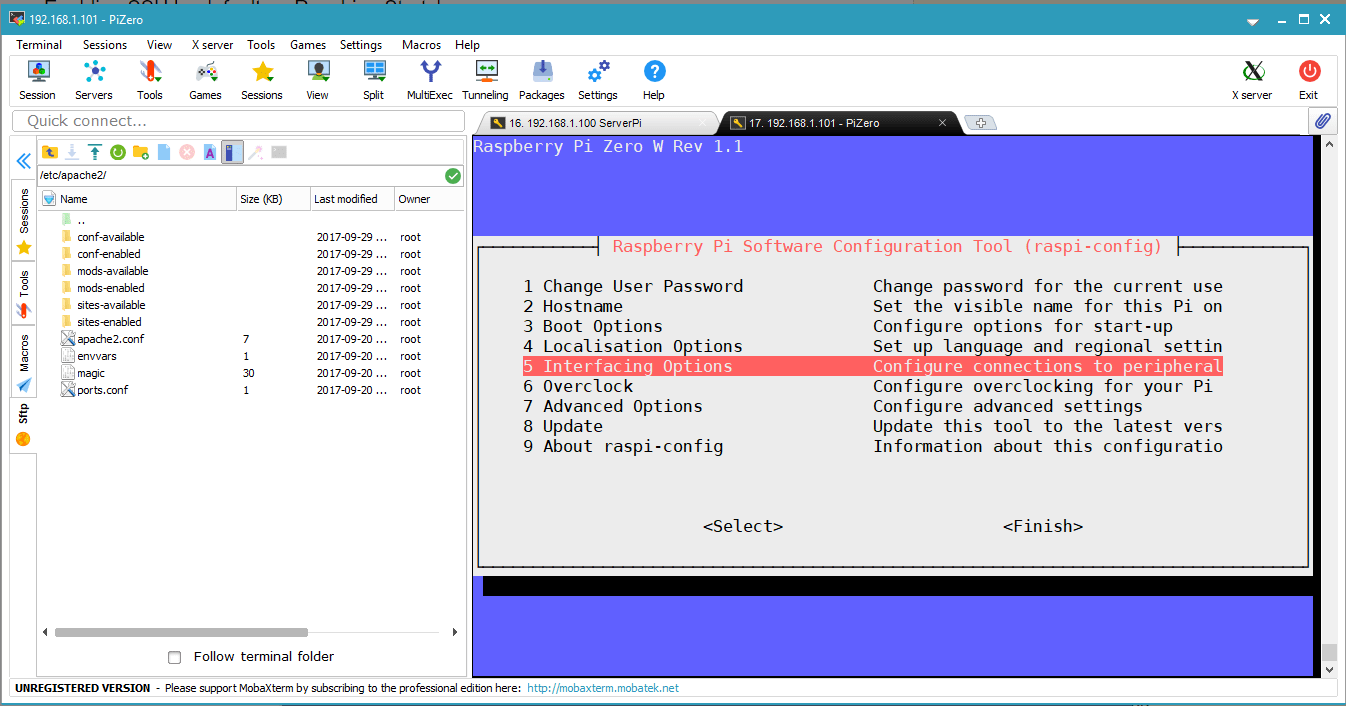The width and height of the screenshot is (1346, 706).
Task: Toggle display of hidden files in SFTP
Action: click(x=231, y=152)
